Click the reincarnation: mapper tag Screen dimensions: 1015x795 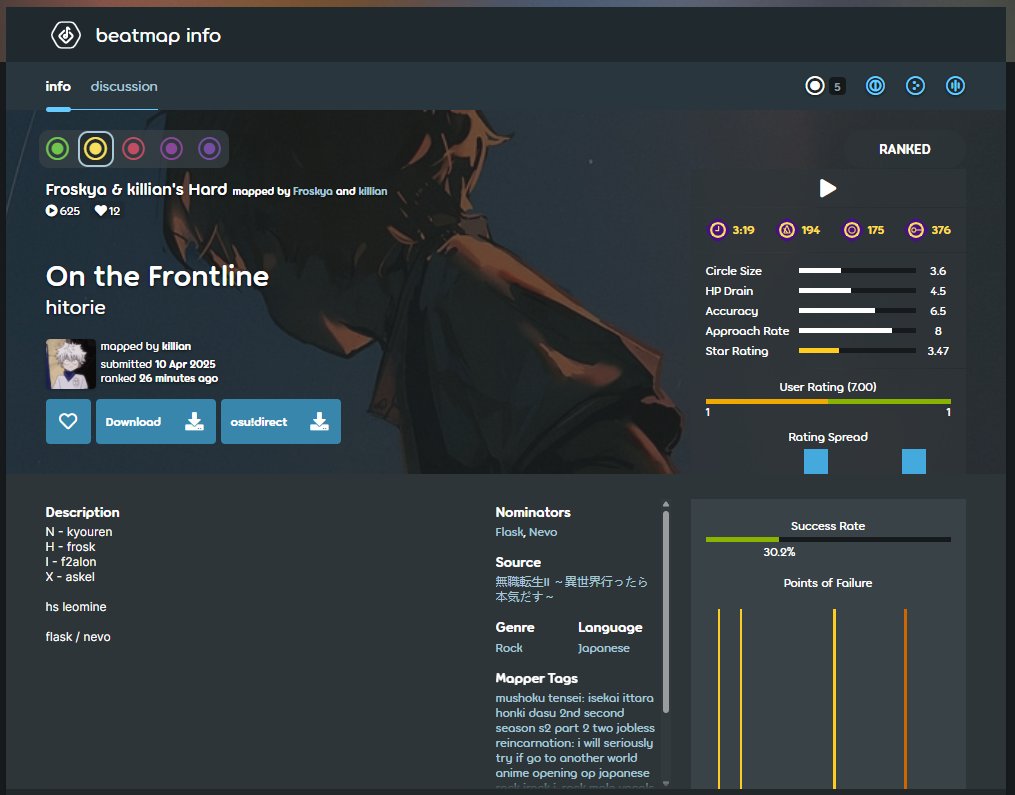click(533, 743)
